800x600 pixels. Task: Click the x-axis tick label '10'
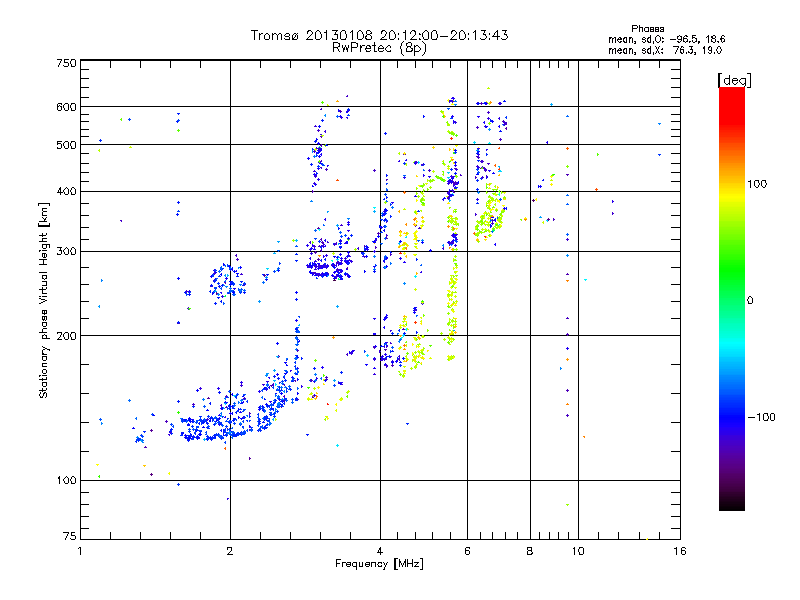click(578, 551)
